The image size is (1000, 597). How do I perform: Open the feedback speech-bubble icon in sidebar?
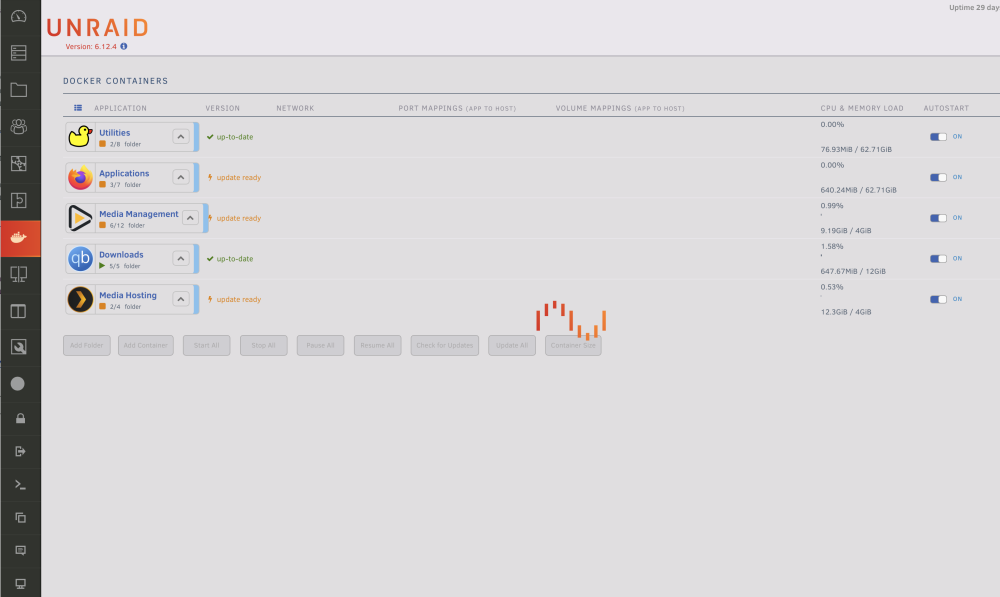click(x=20, y=550)
